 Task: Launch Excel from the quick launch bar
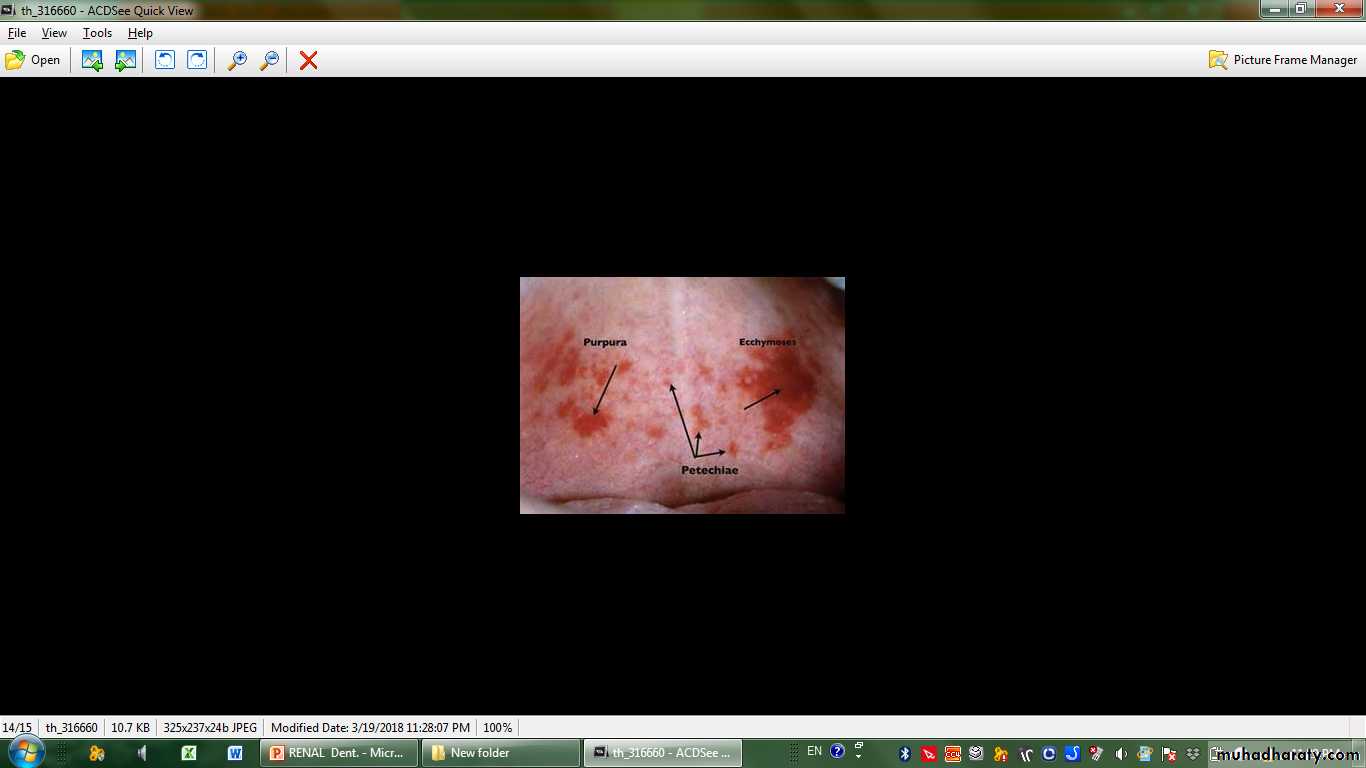tap(188, 753)
